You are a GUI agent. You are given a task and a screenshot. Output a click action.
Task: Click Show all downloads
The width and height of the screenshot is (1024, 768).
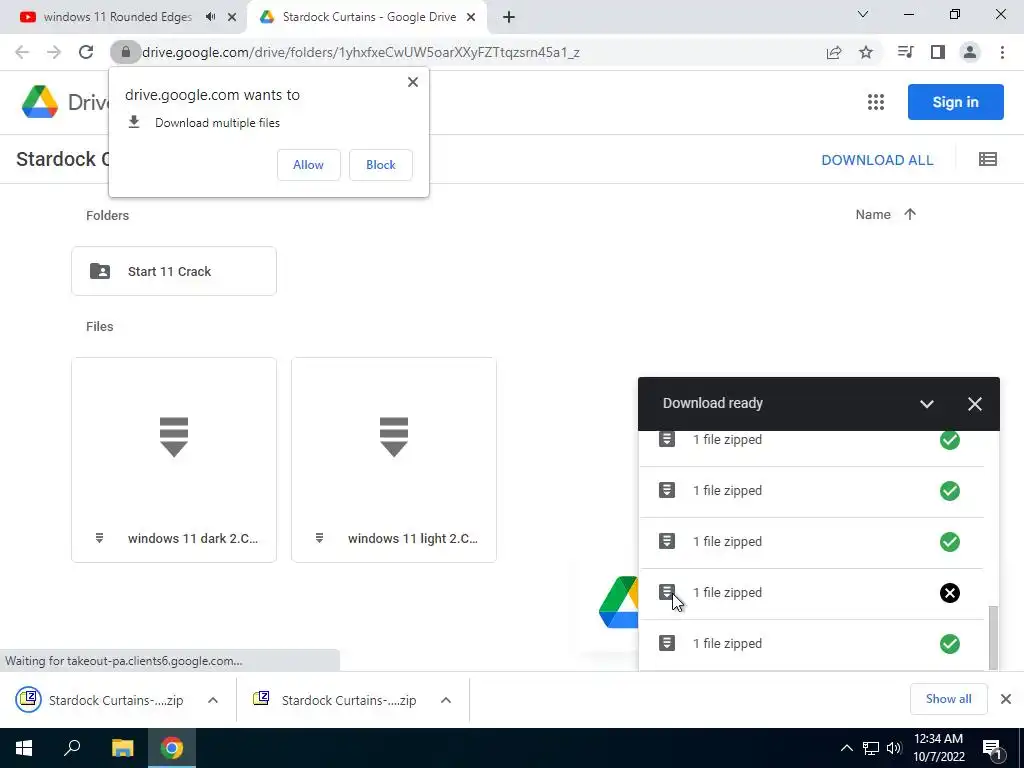948,699
